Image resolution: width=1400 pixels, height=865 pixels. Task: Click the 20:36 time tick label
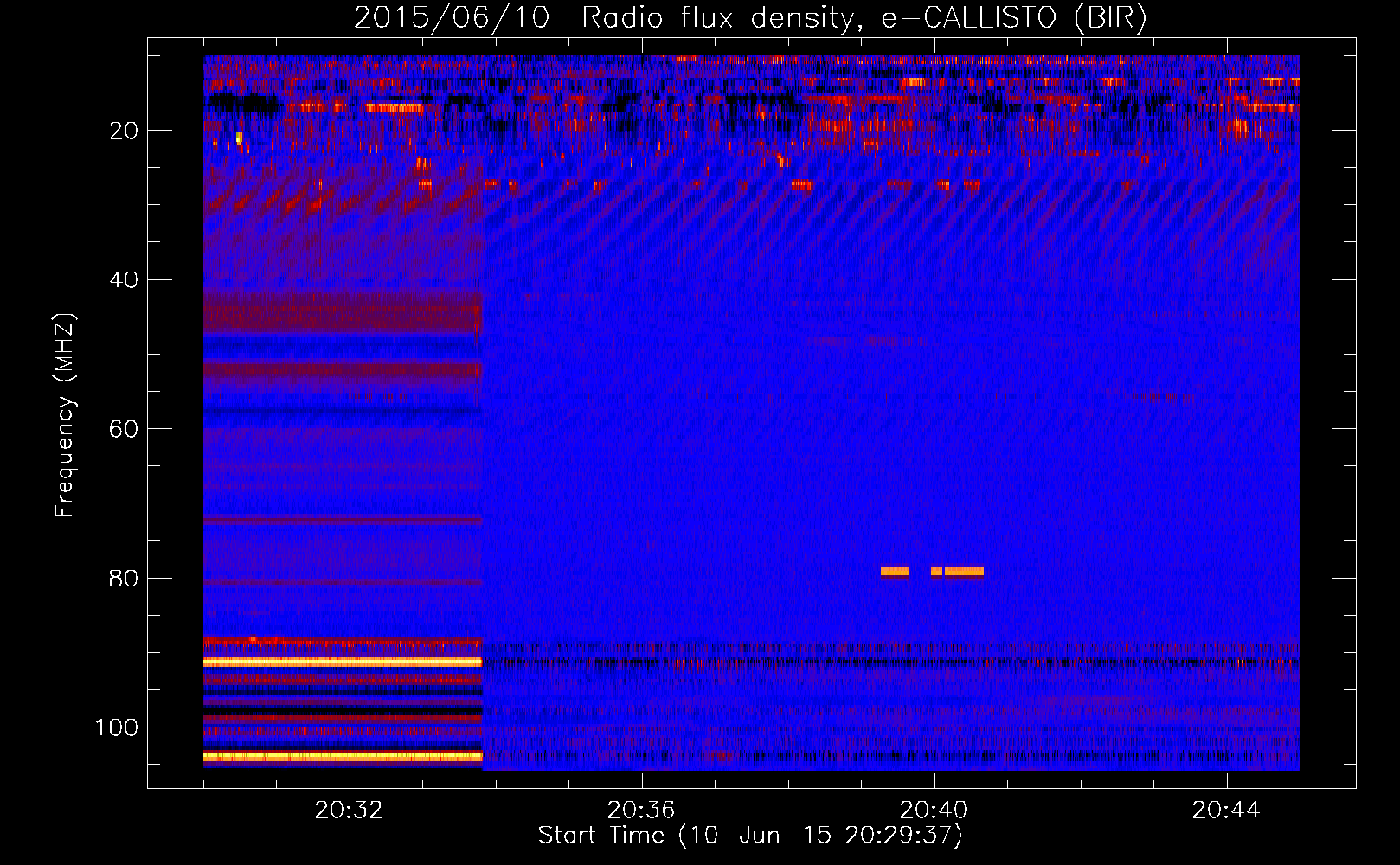coord(641,811)
